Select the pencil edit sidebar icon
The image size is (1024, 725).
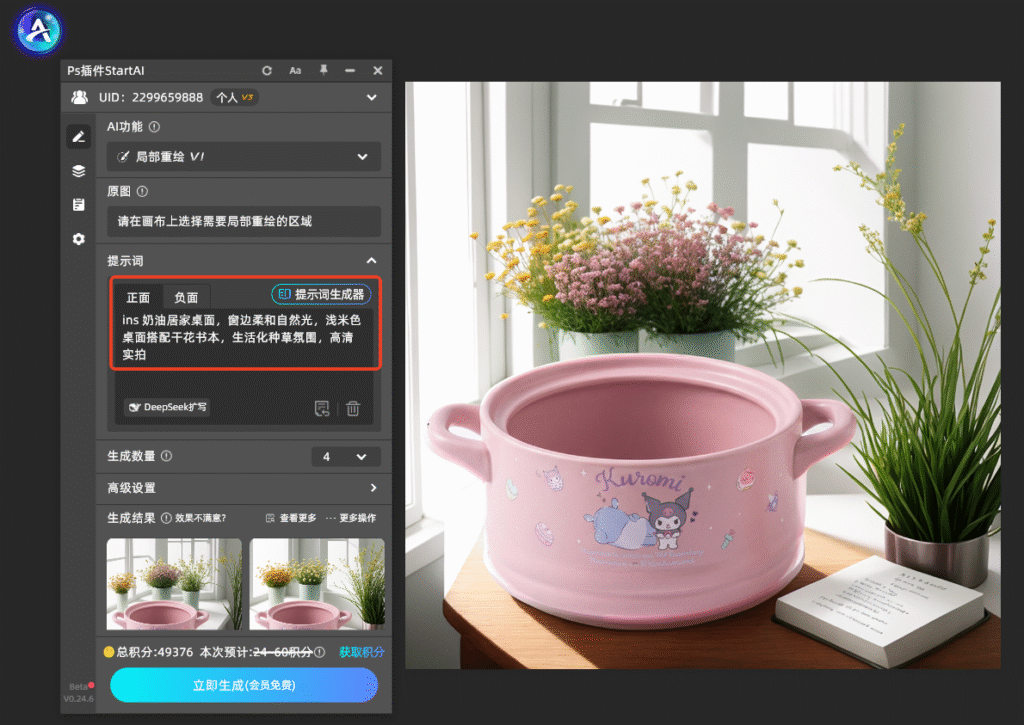78,137
